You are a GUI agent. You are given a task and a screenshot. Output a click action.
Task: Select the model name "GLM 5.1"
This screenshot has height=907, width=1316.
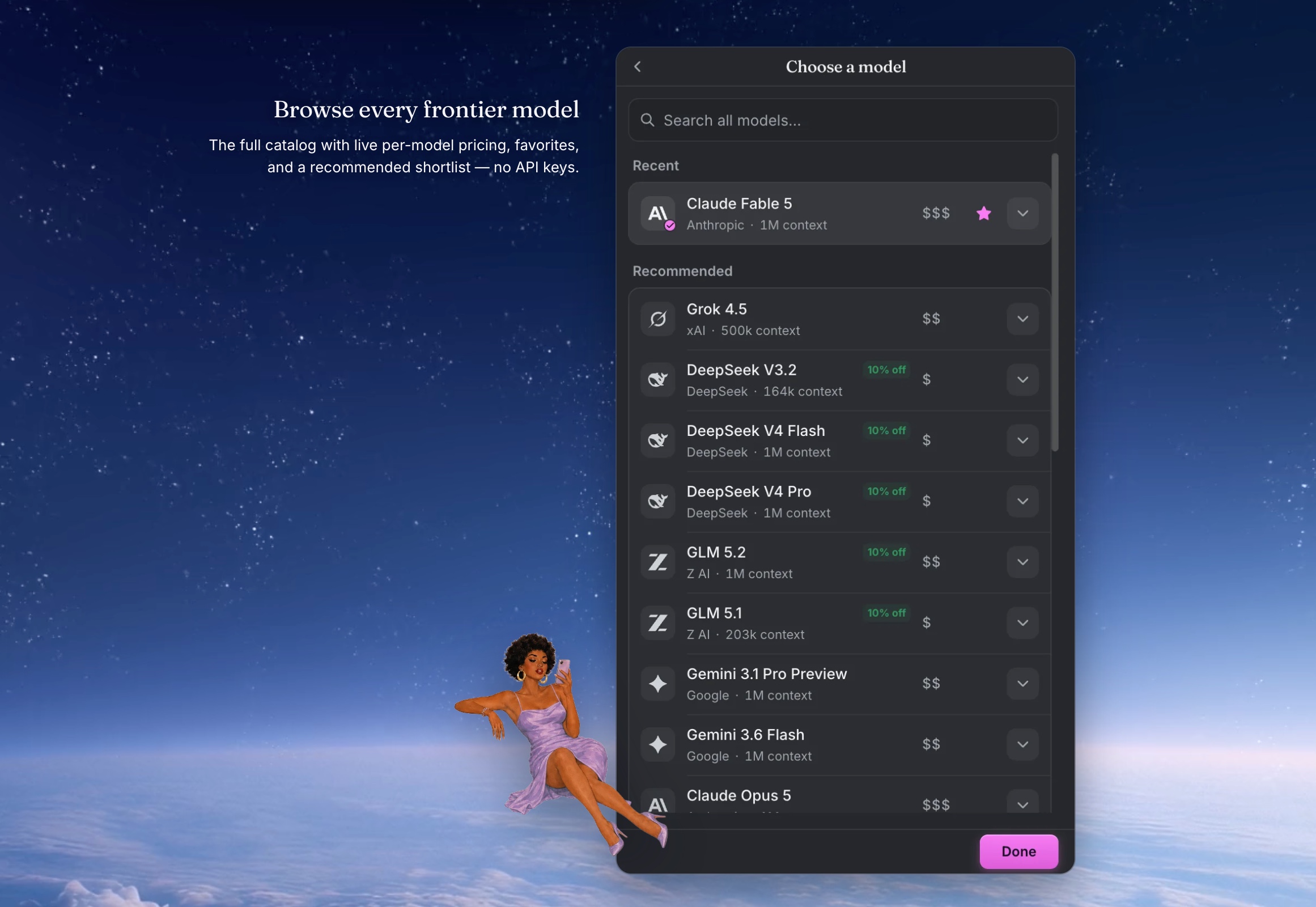pyautogui.click(x=714, y=613)
